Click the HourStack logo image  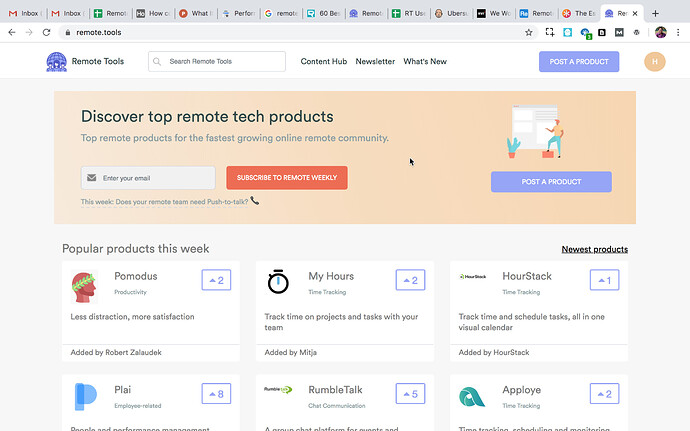[473, 276]
